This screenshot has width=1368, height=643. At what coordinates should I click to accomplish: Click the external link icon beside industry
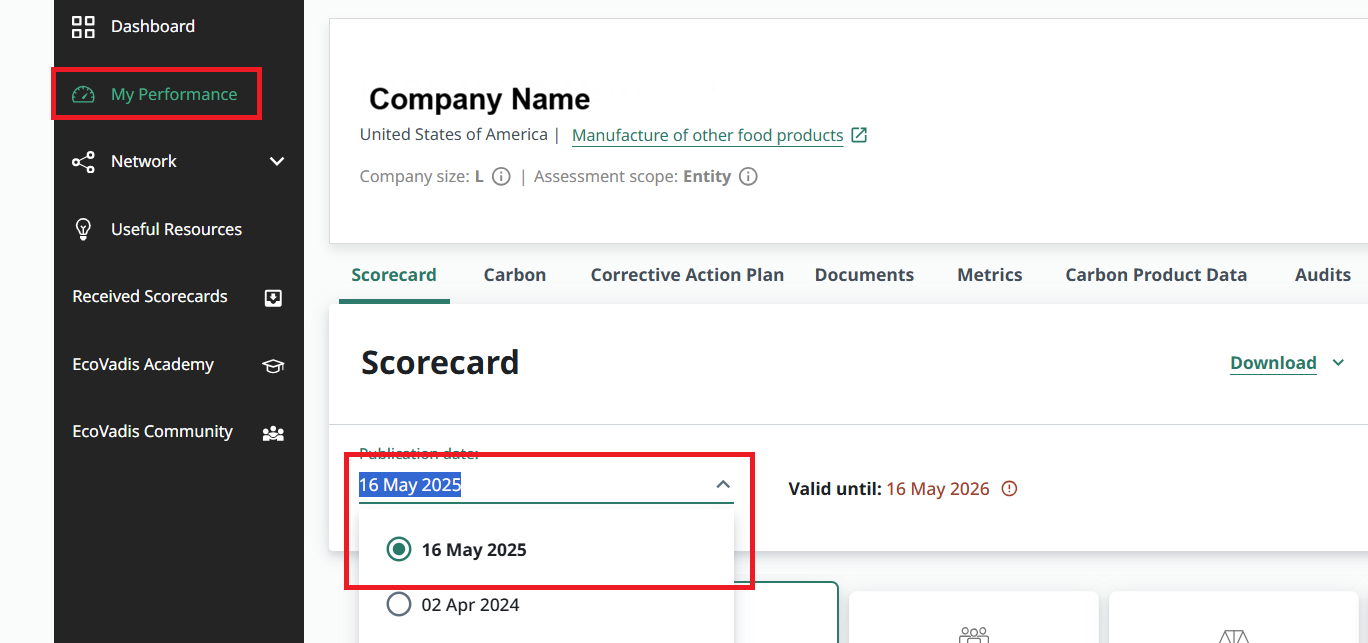[859, 135]
